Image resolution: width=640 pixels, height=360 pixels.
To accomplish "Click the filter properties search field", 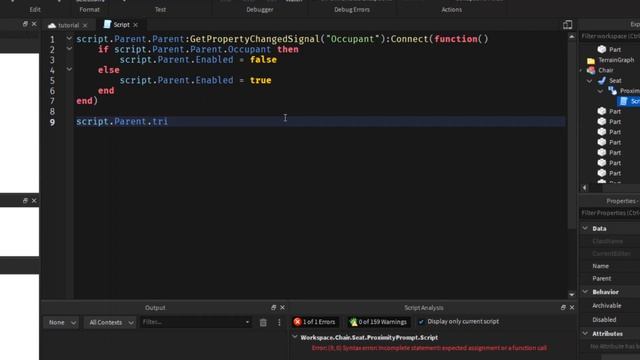I will 610,213.
